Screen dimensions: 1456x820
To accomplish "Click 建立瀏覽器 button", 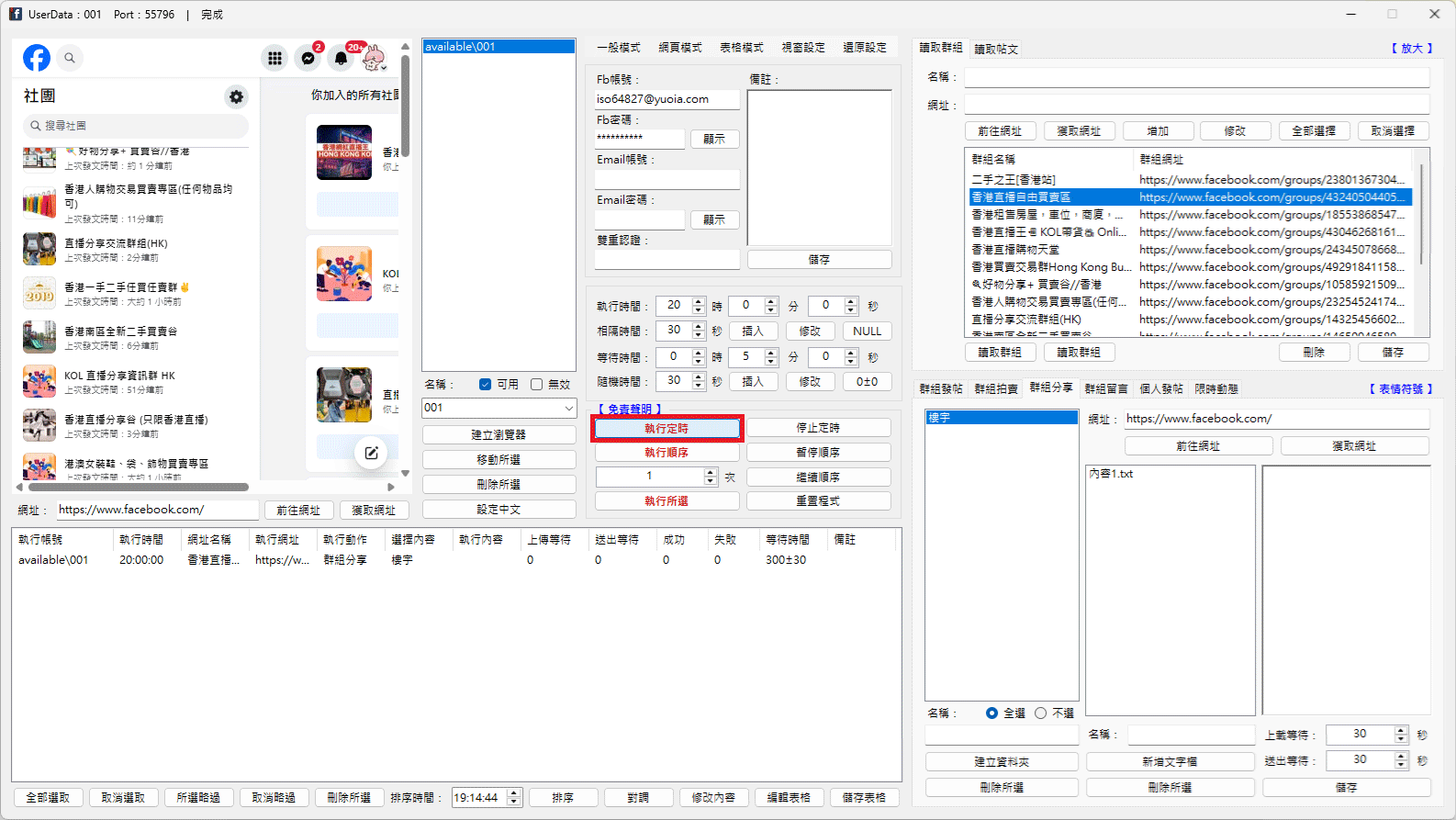I will pyautogui.click(x=498, y=435).
